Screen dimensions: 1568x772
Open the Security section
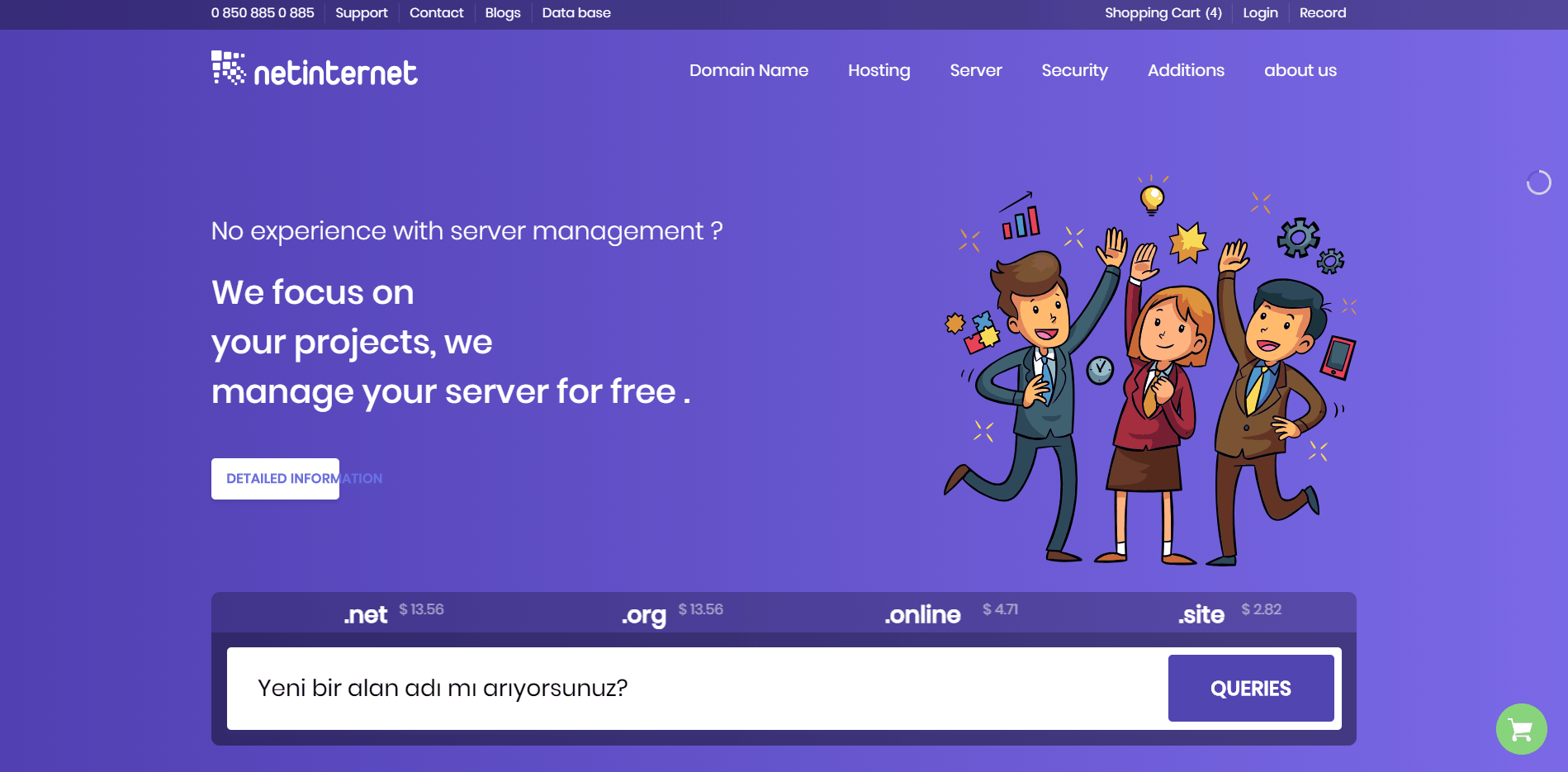tap(1074, 70)
